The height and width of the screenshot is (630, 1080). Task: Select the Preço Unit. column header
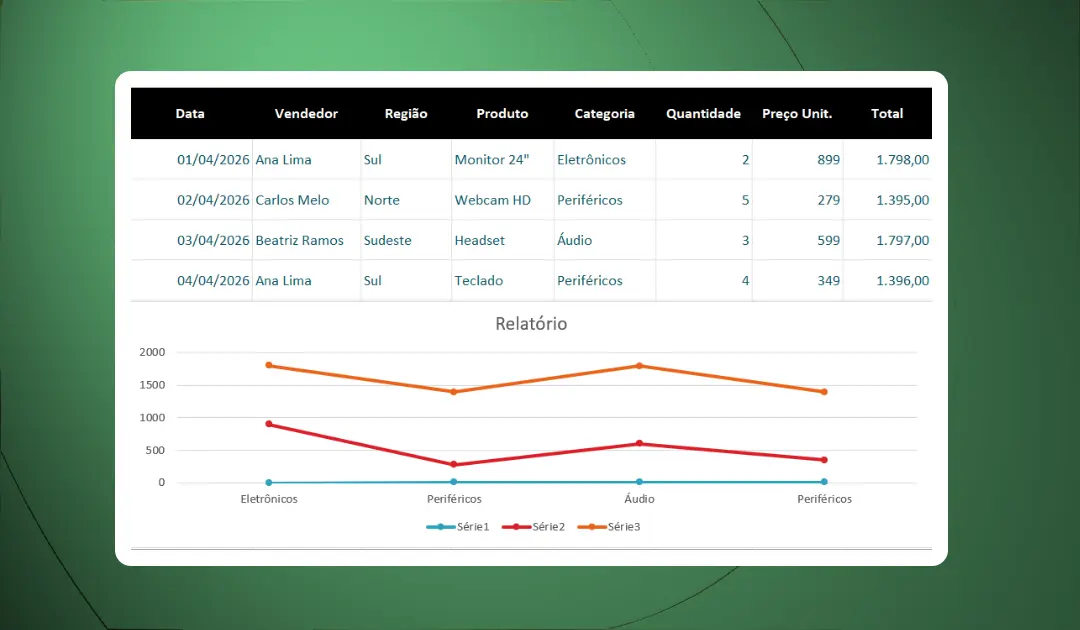[x=797, y=114]
